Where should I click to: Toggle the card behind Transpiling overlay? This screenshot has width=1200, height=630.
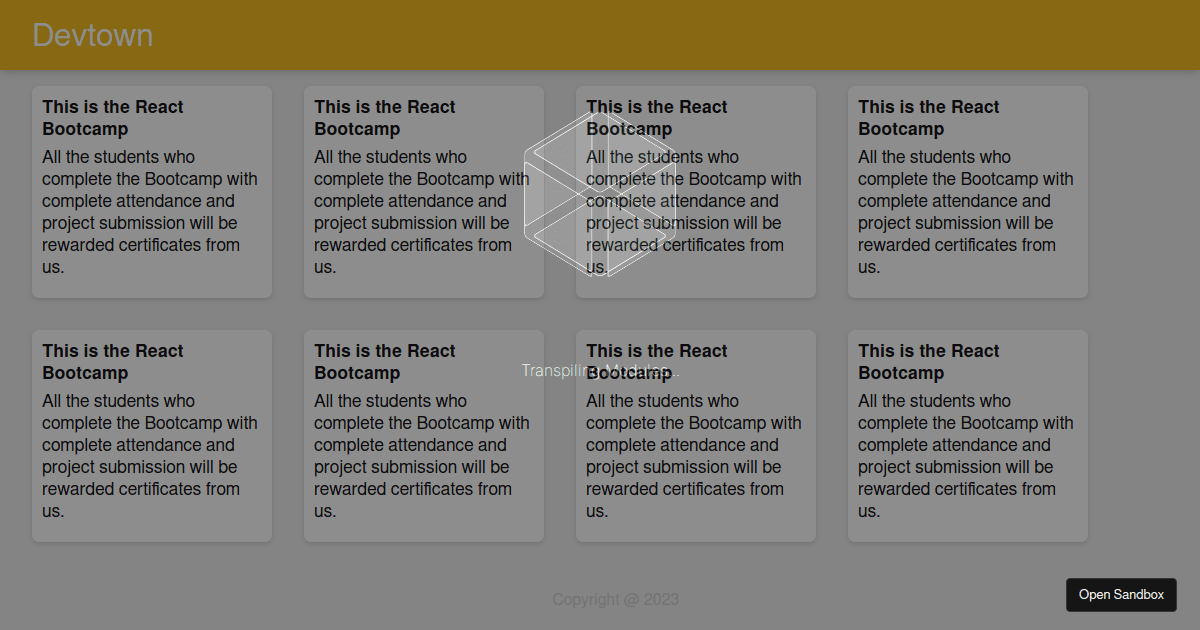point(695,435)
